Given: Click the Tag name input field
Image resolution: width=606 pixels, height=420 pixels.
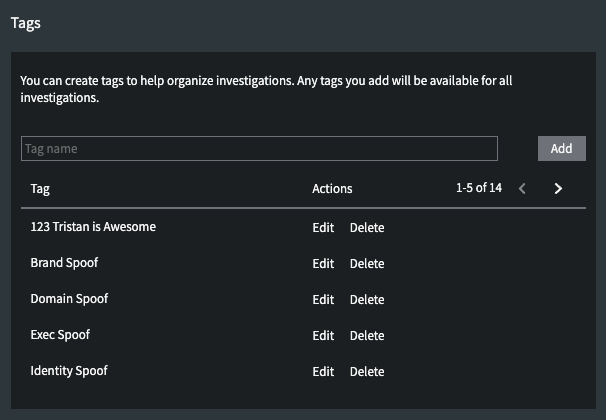Looking at the screenshot, I should pos(259,148).
